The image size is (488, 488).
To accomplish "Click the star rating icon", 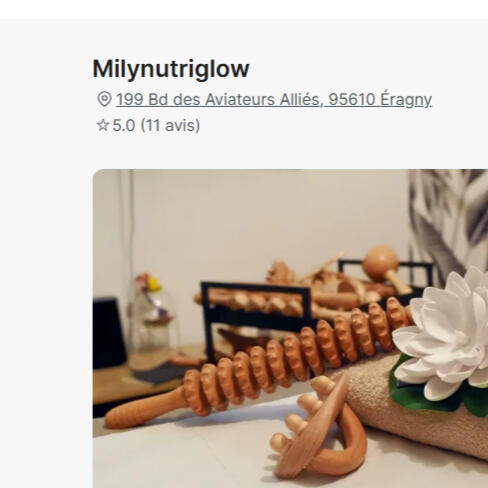I will 103,125.
